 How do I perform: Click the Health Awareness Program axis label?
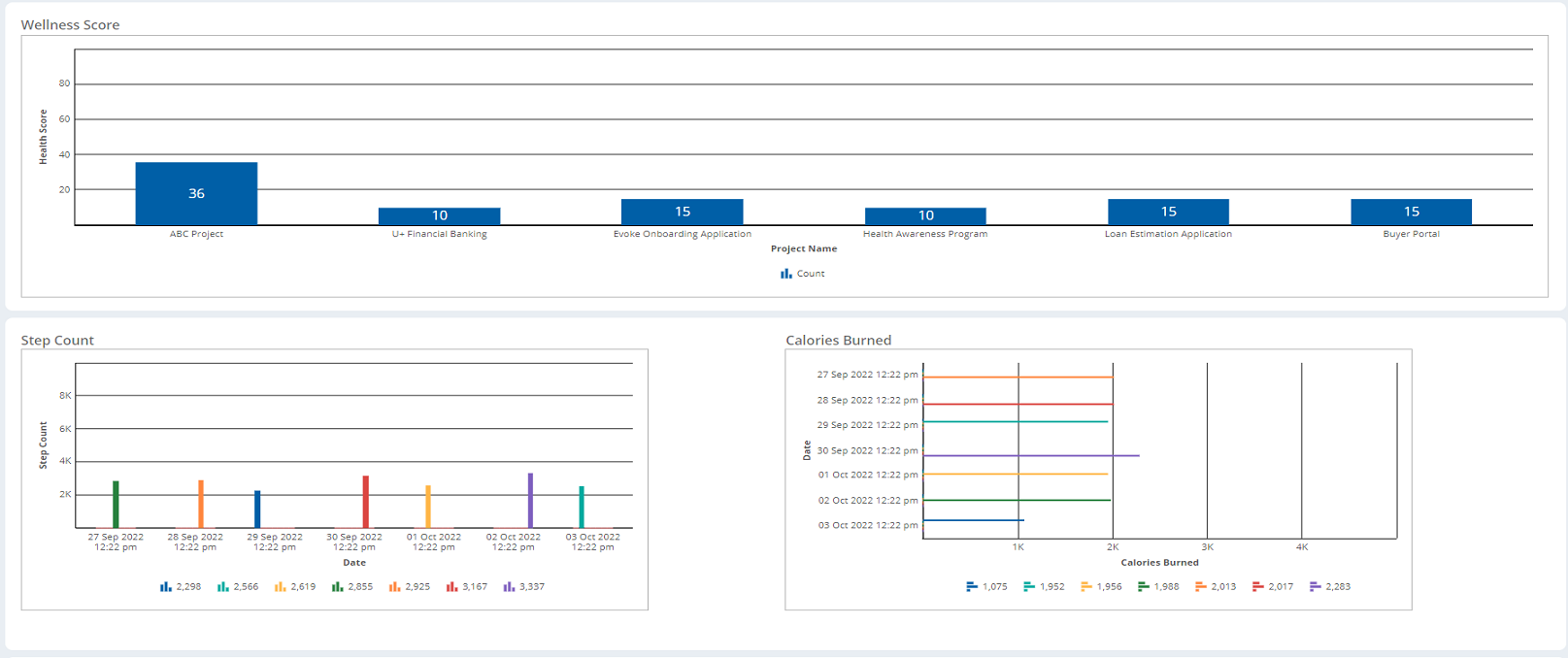click(x=925, y=234)
